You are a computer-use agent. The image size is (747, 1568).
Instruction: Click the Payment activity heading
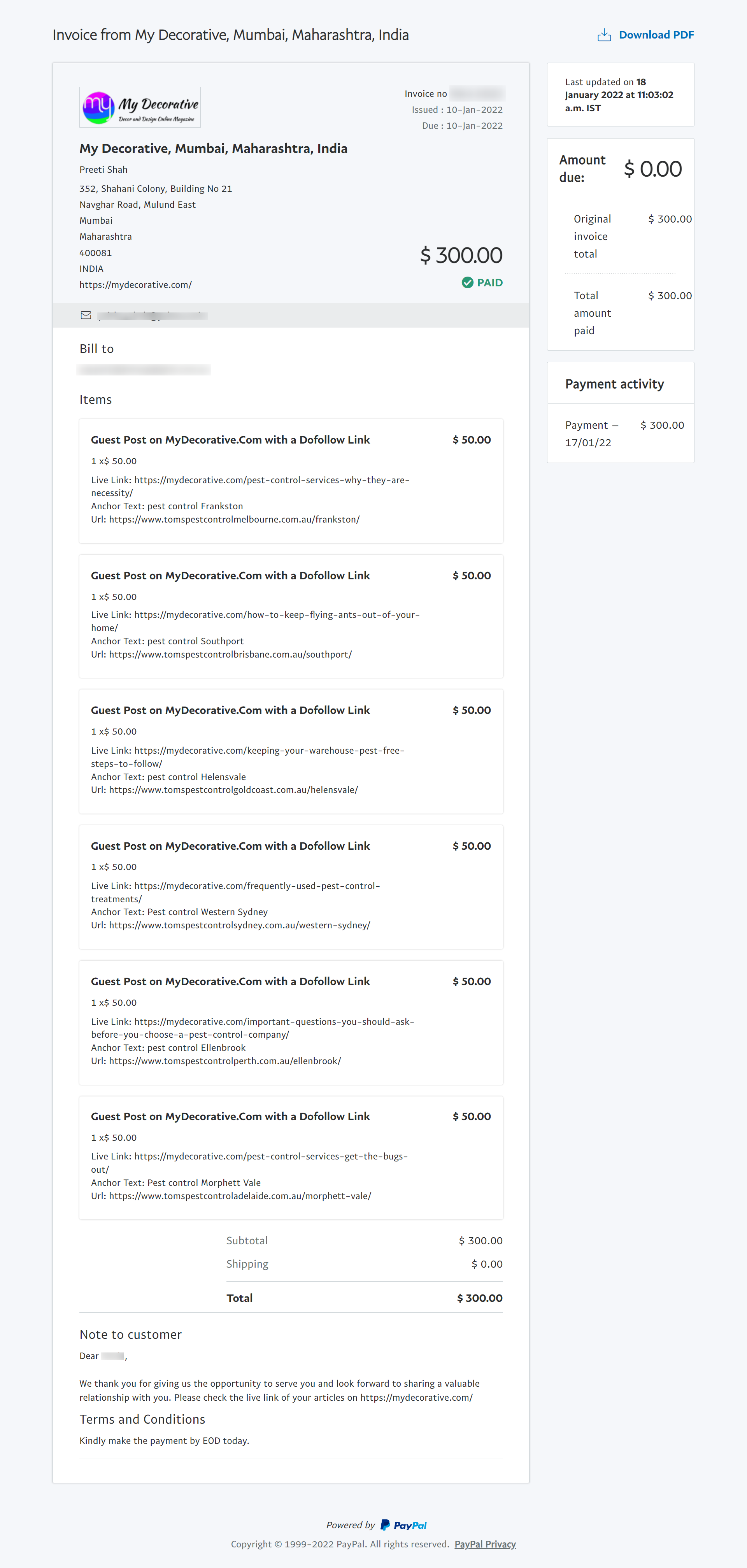click(614, 384)
